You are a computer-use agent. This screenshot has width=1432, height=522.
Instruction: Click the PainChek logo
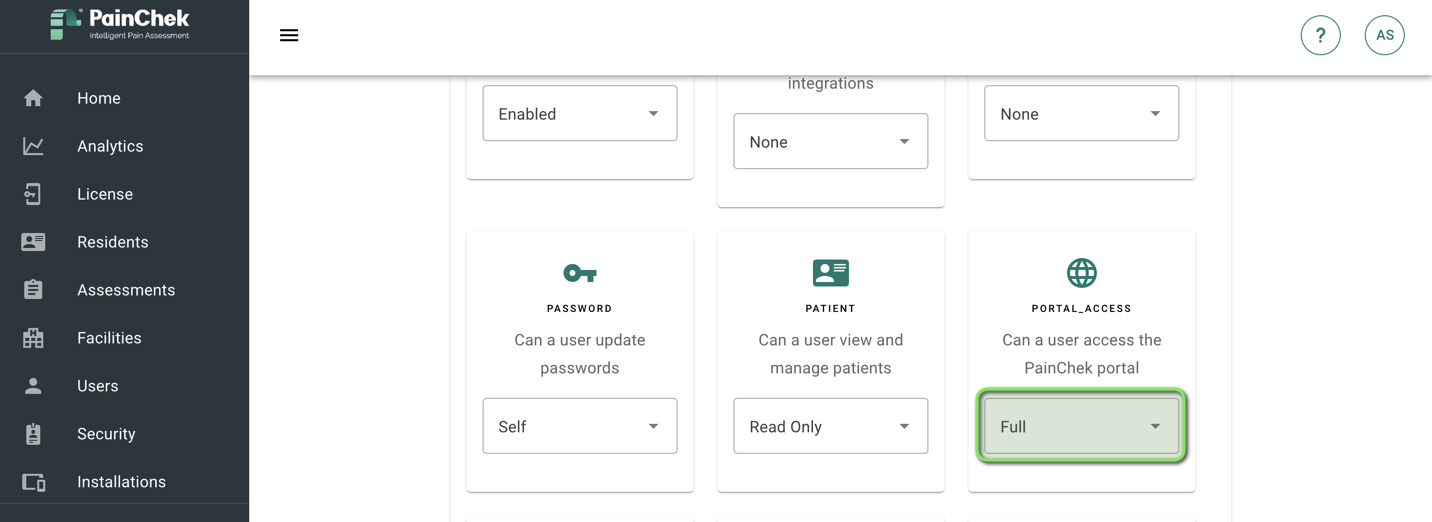point(120,24)
